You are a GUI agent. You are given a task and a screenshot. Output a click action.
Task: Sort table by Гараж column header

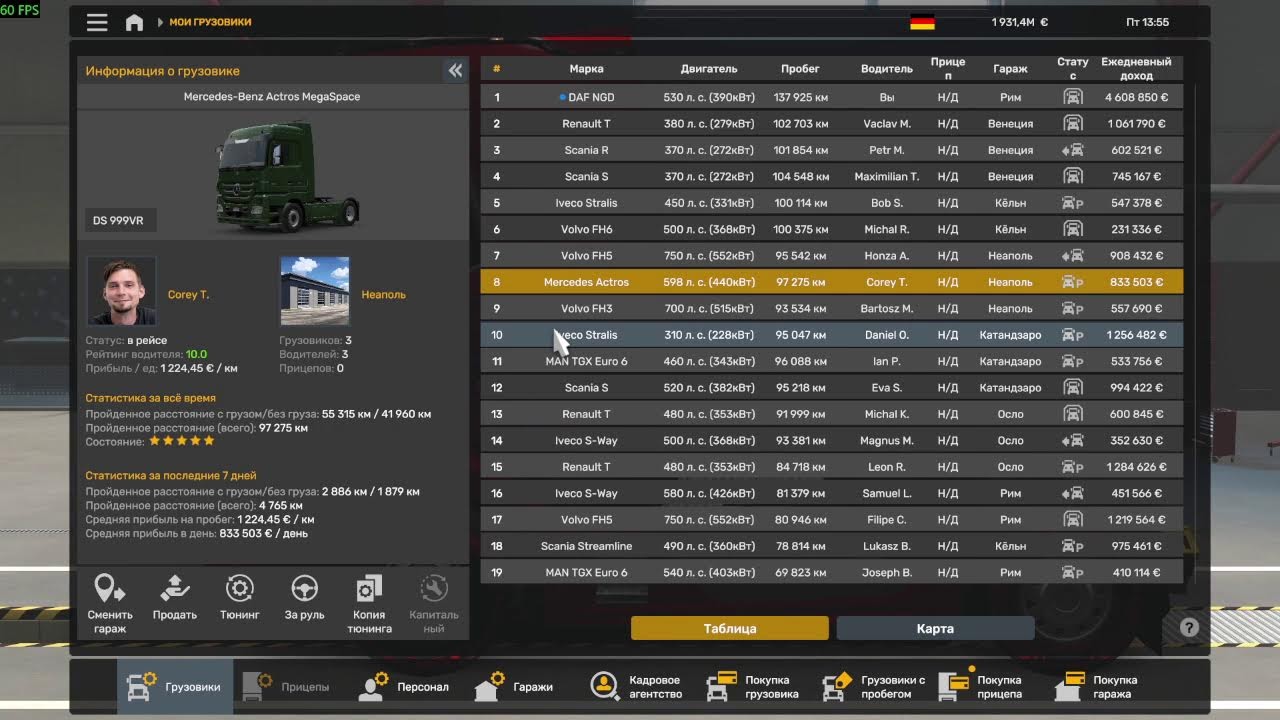tap(1010, 69)
